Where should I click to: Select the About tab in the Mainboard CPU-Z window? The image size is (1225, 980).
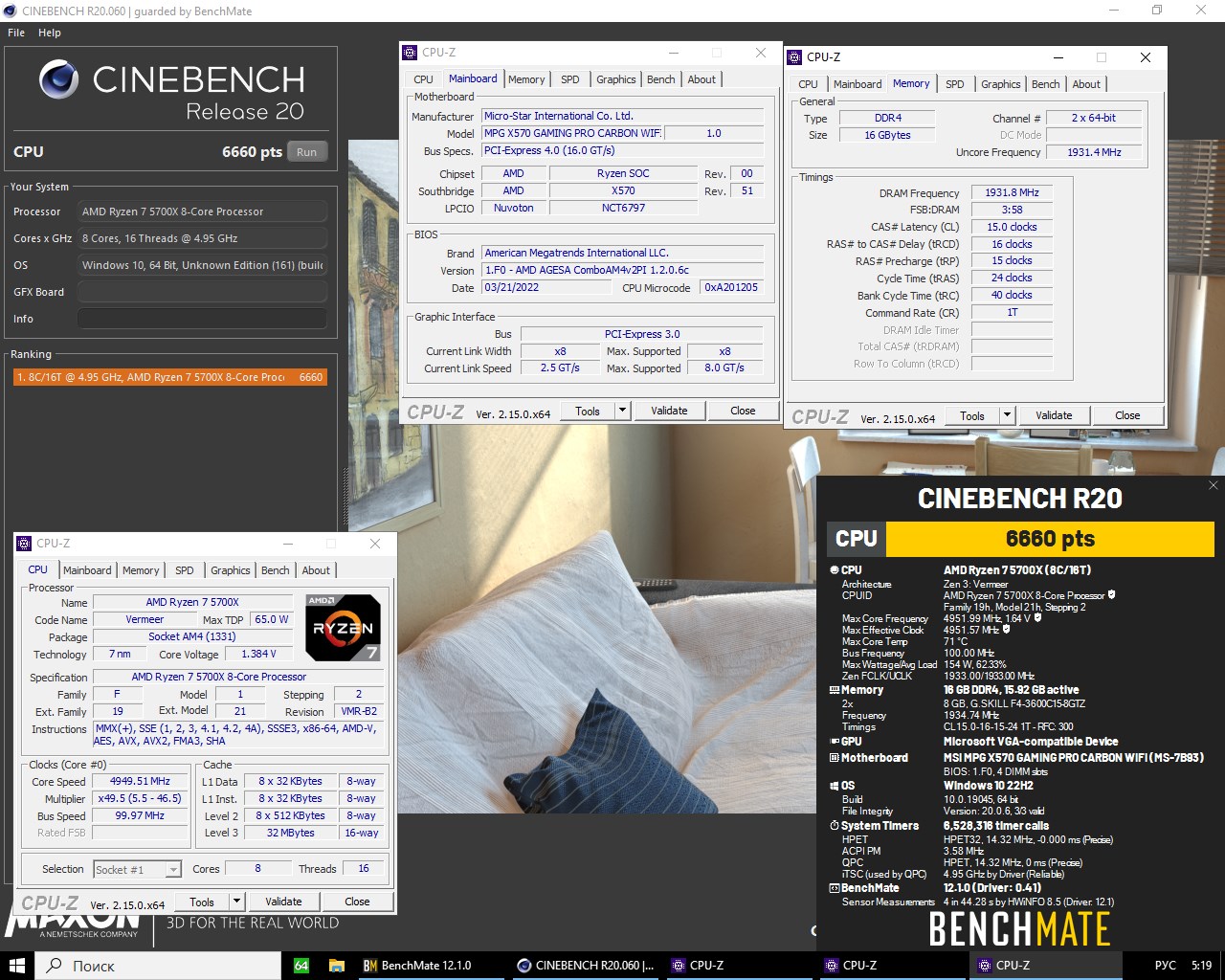point(702,79)
